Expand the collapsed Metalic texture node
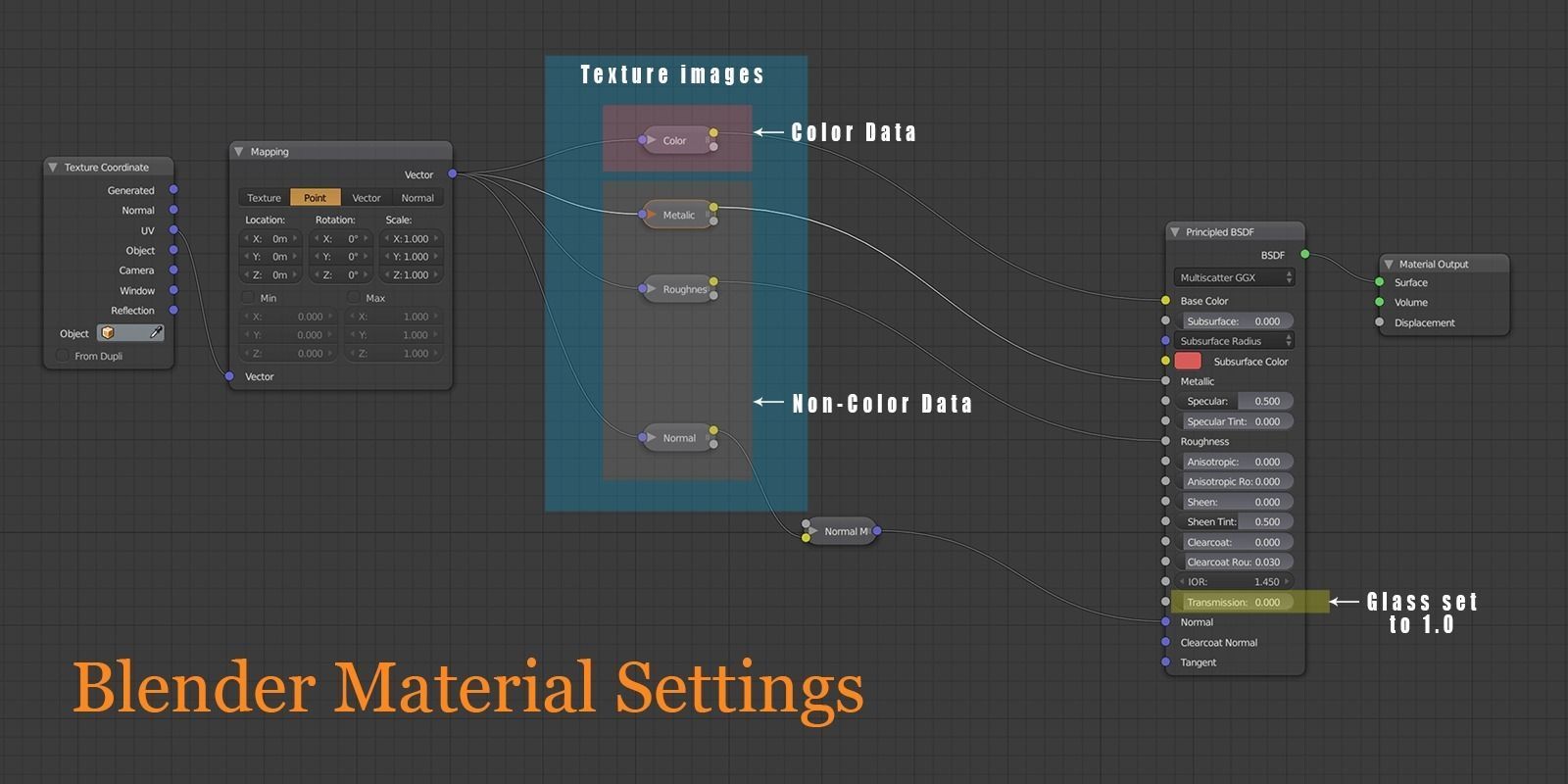The width and height of the screenshot is (1568, 784). pyautogui.click(x=652, y=215)
